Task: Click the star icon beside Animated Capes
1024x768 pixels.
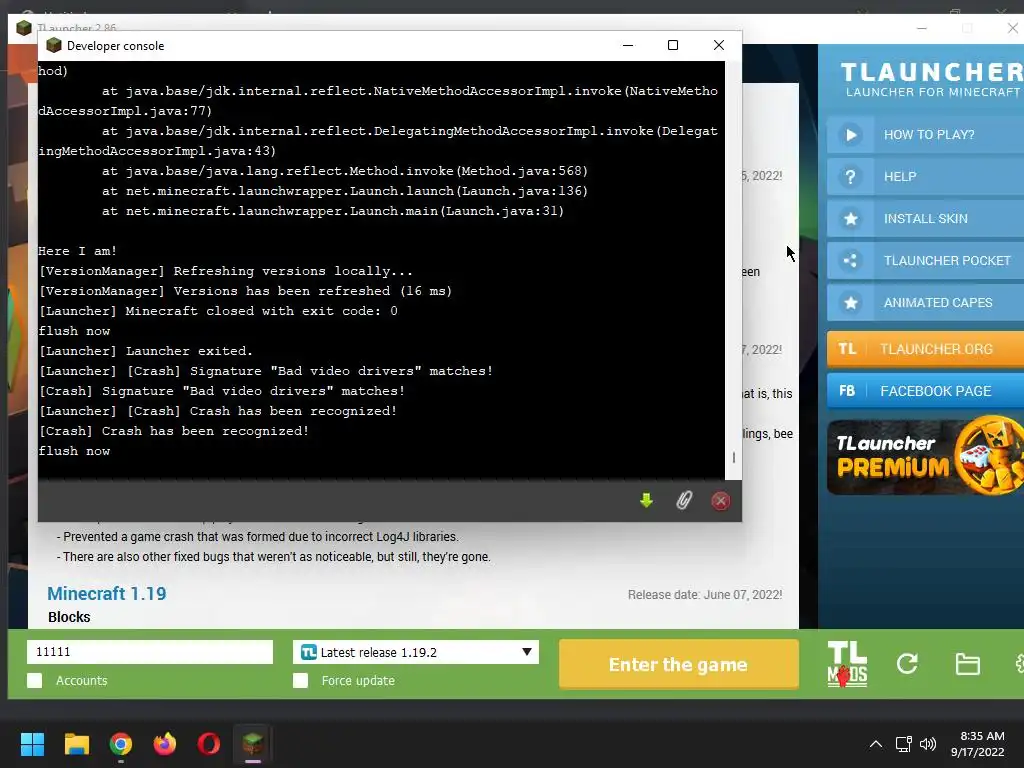Action: [850, 302]
